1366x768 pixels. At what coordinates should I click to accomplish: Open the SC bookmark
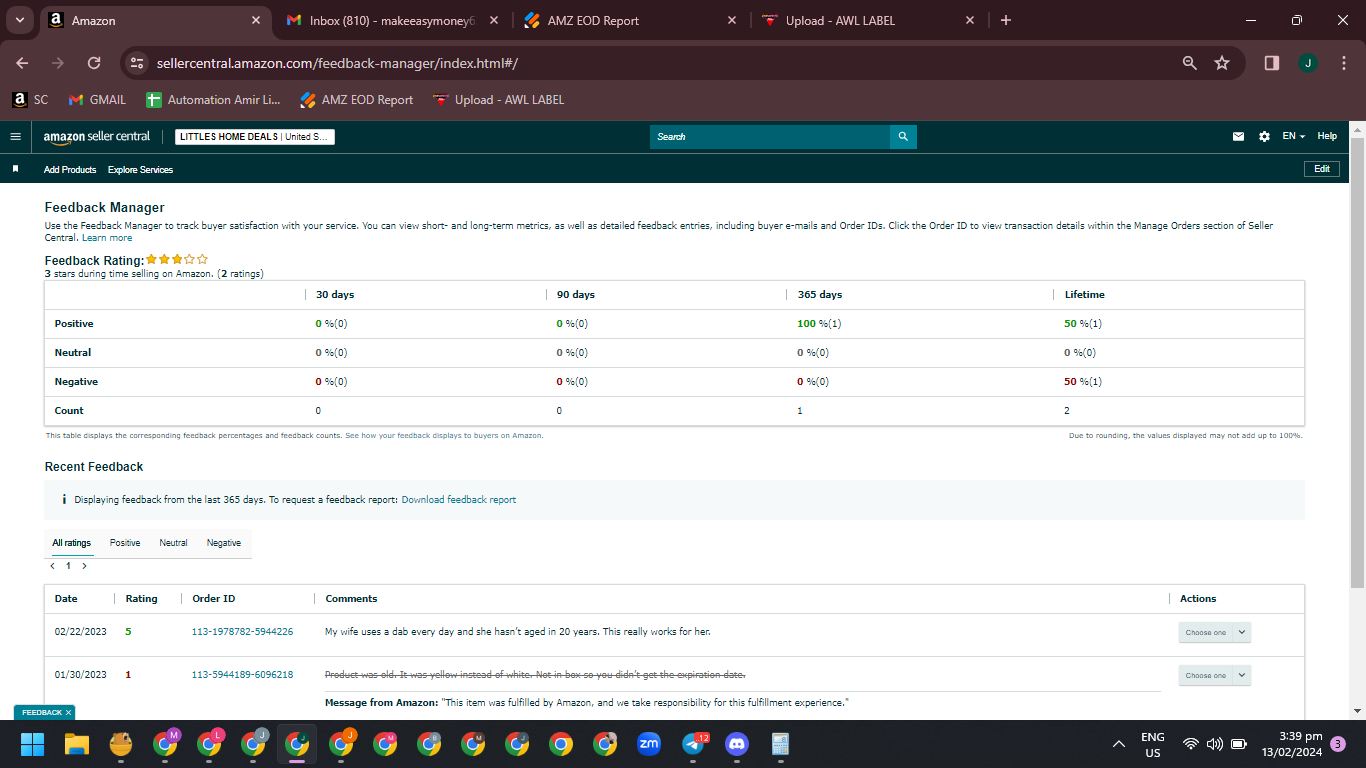30,100
